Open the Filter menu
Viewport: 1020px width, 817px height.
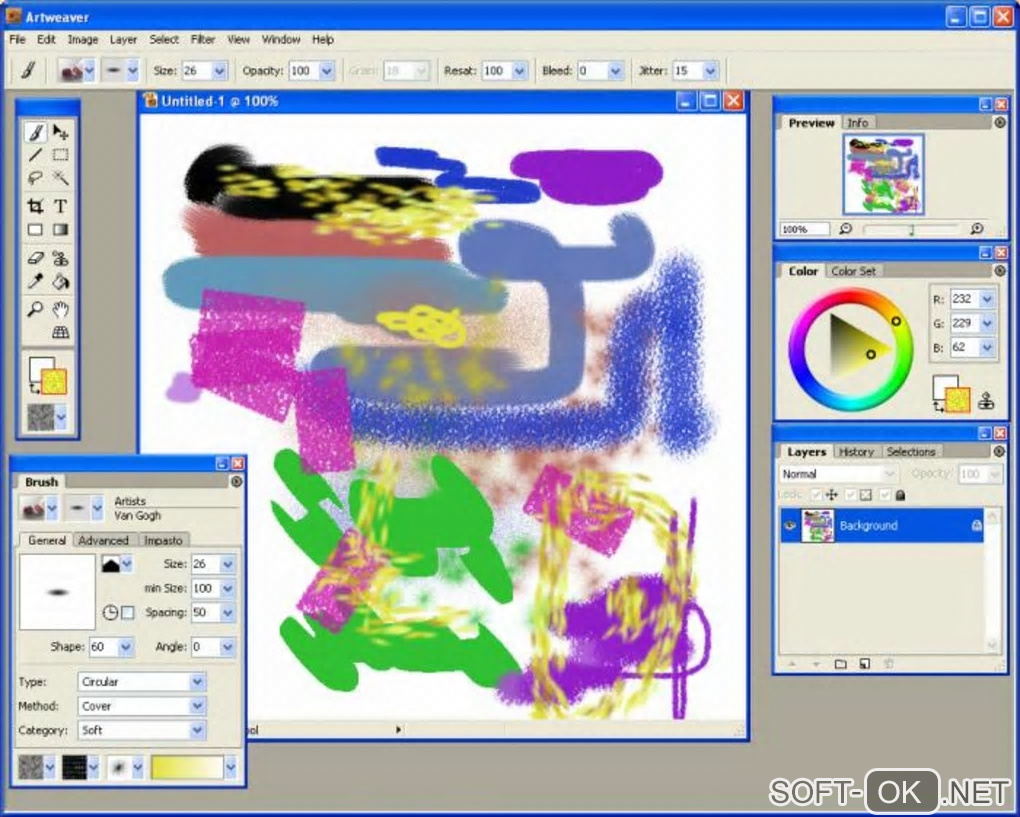(x=203, y=40)
